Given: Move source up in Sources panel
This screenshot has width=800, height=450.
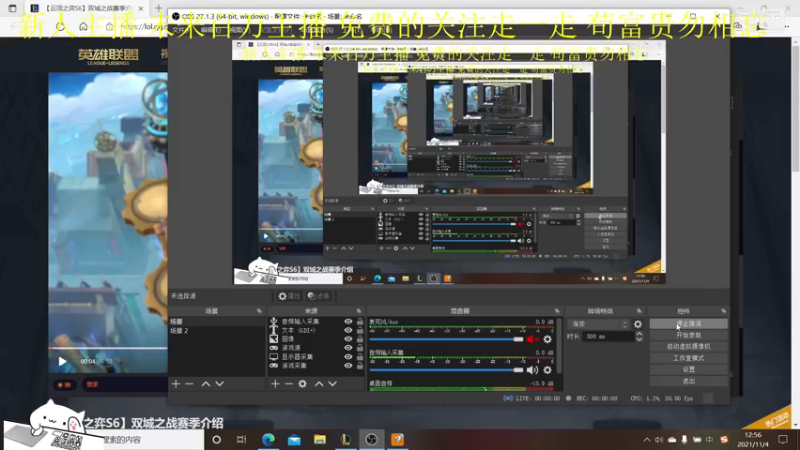Looking at the screenshot, I should click(x=319, y=384).
